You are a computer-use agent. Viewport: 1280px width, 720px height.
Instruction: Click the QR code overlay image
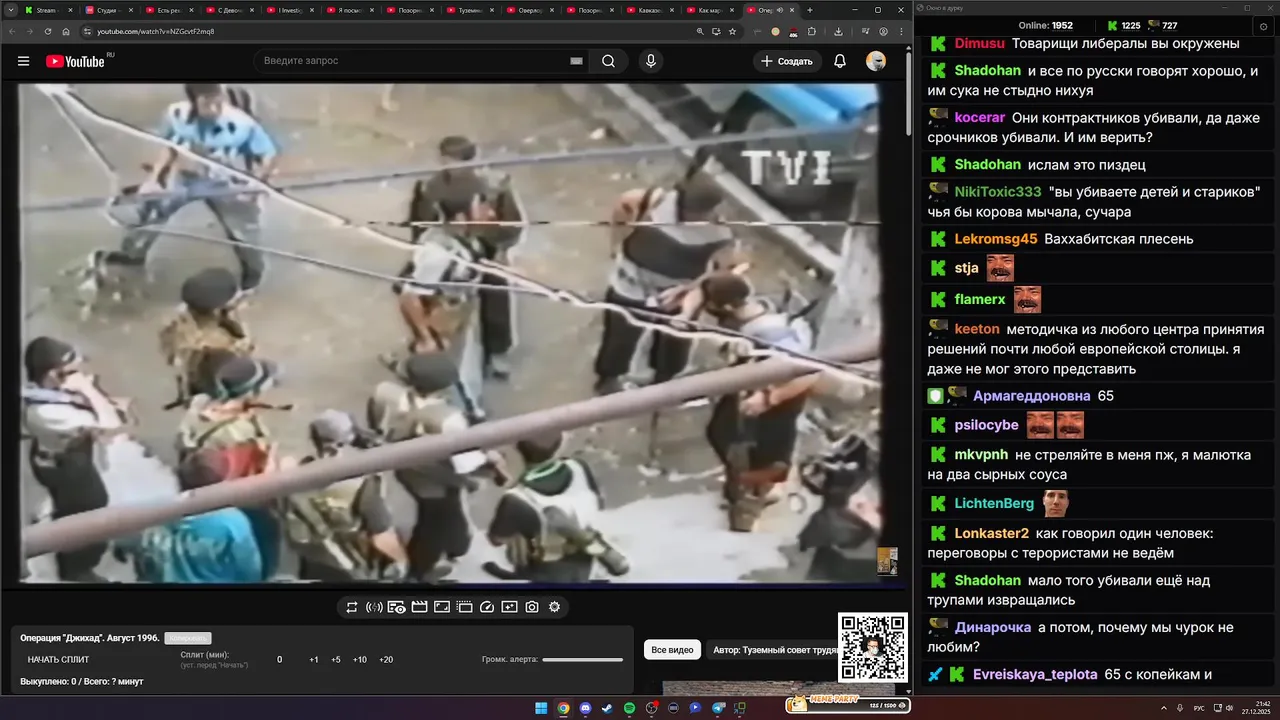[872, 647]
